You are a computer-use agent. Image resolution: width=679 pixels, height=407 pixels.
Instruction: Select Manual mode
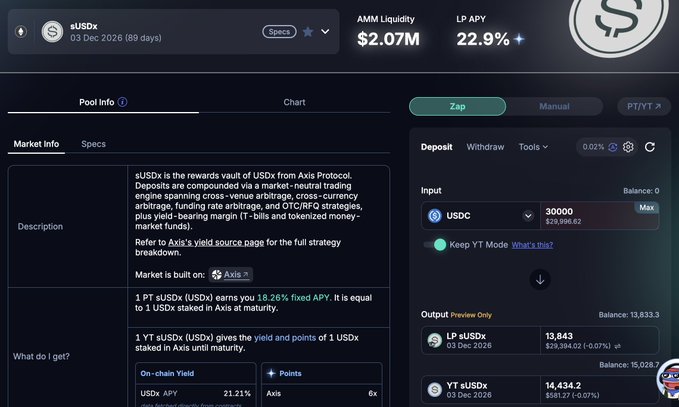click(554, 107)
